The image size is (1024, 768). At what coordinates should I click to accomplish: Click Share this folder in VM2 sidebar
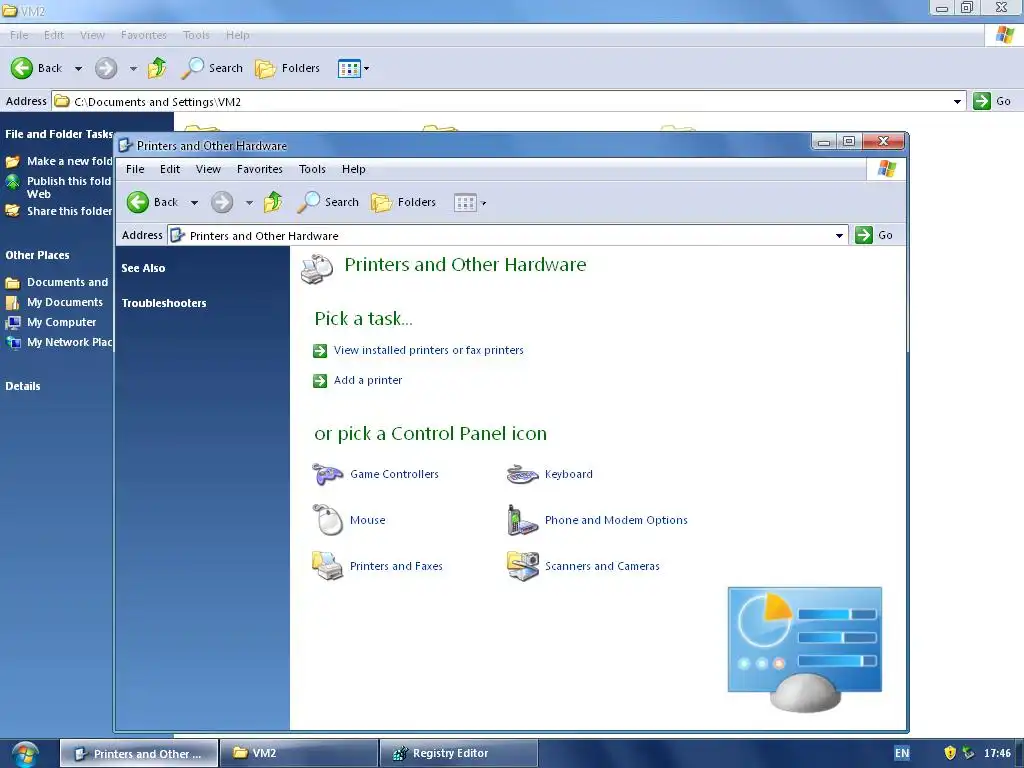(x=59, y=211)
